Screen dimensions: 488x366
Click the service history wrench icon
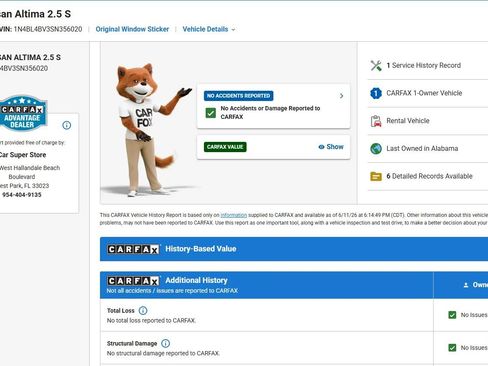tap(376, 66)
